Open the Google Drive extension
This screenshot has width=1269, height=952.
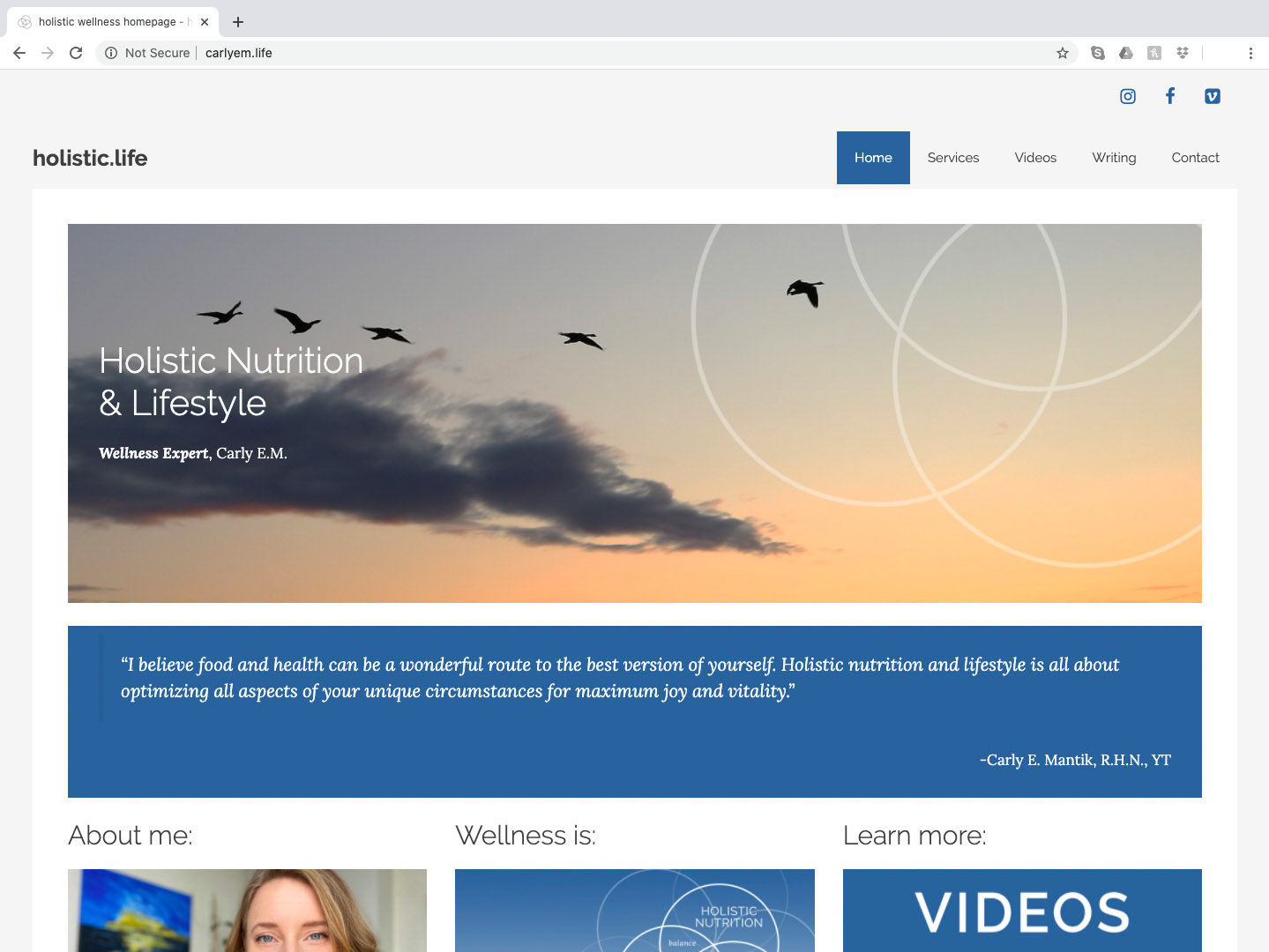[x=1126, y=53]
